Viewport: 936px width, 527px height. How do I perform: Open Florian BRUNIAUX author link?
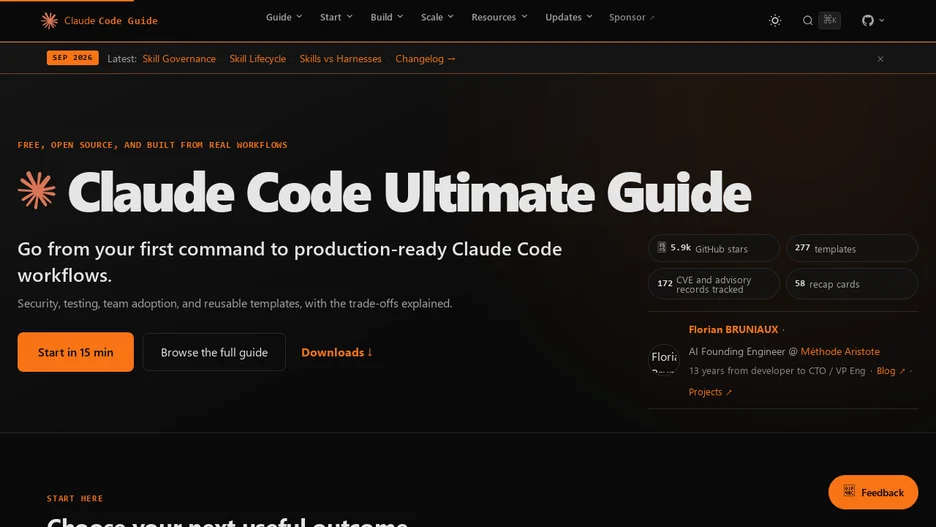pyautogui.click(x=733, y=329)
